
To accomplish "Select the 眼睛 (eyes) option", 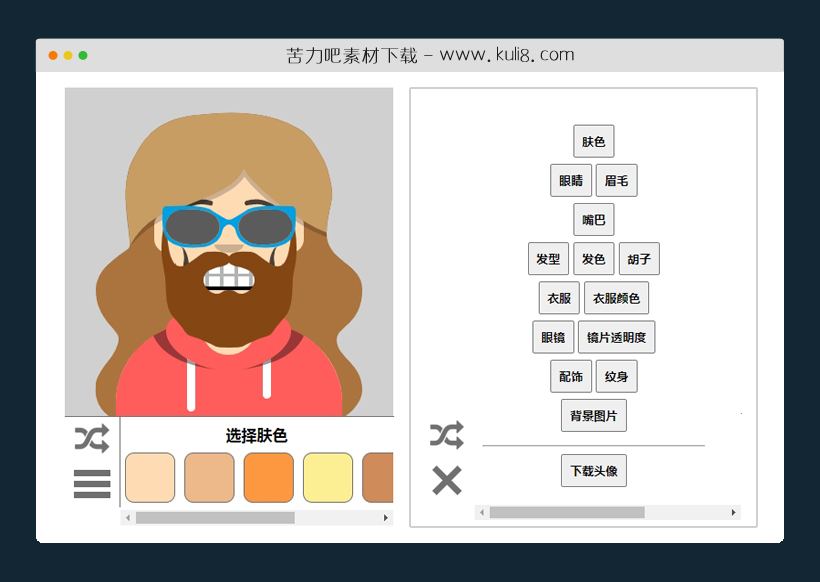I will pyautogui.click(x=570, y=180).
